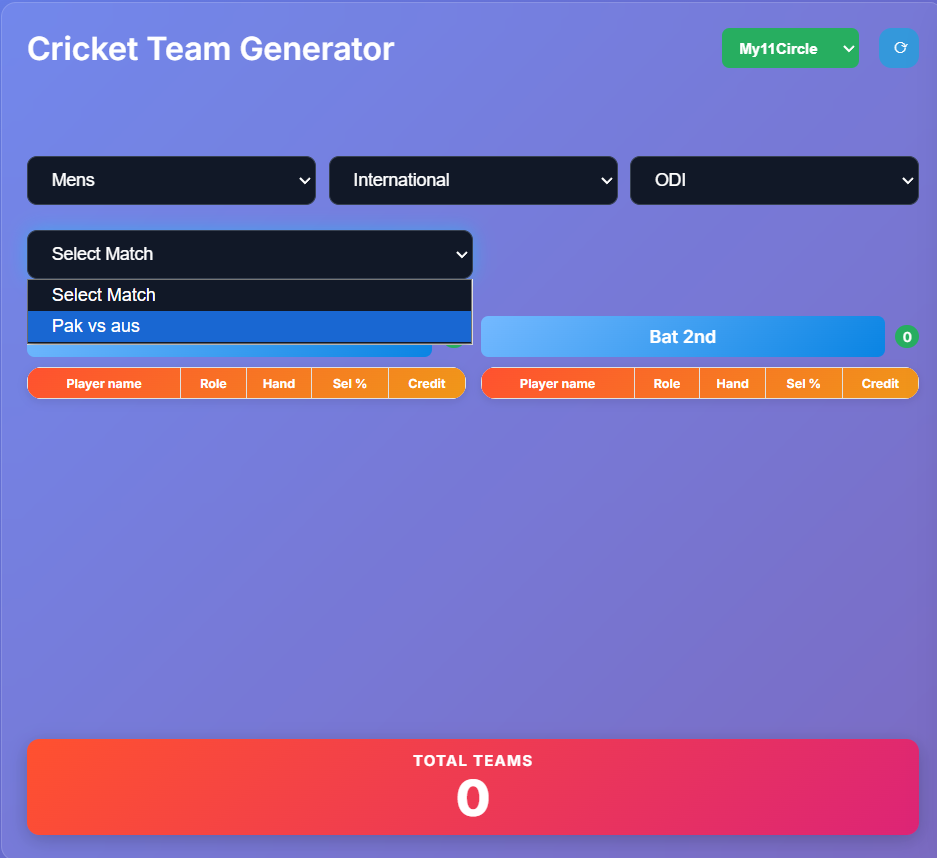Screen dimensions: 937x858
Task: Click the Bat 2nd button
Action: pyautogui.click(x=682, y=337)
